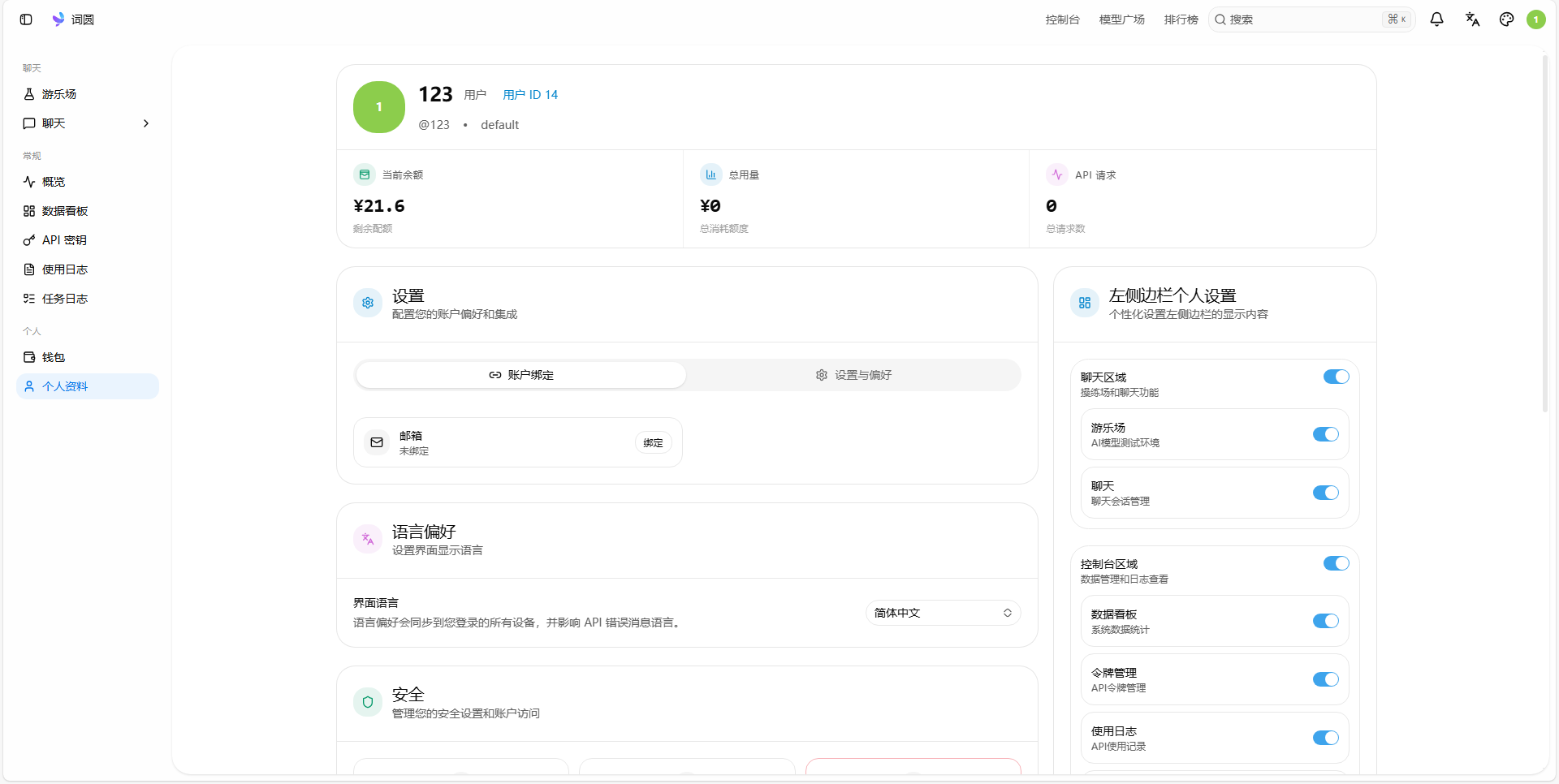Click the 界面语言 label
Viewport: 1559px width, 784px height.
(x=376, y=603)
